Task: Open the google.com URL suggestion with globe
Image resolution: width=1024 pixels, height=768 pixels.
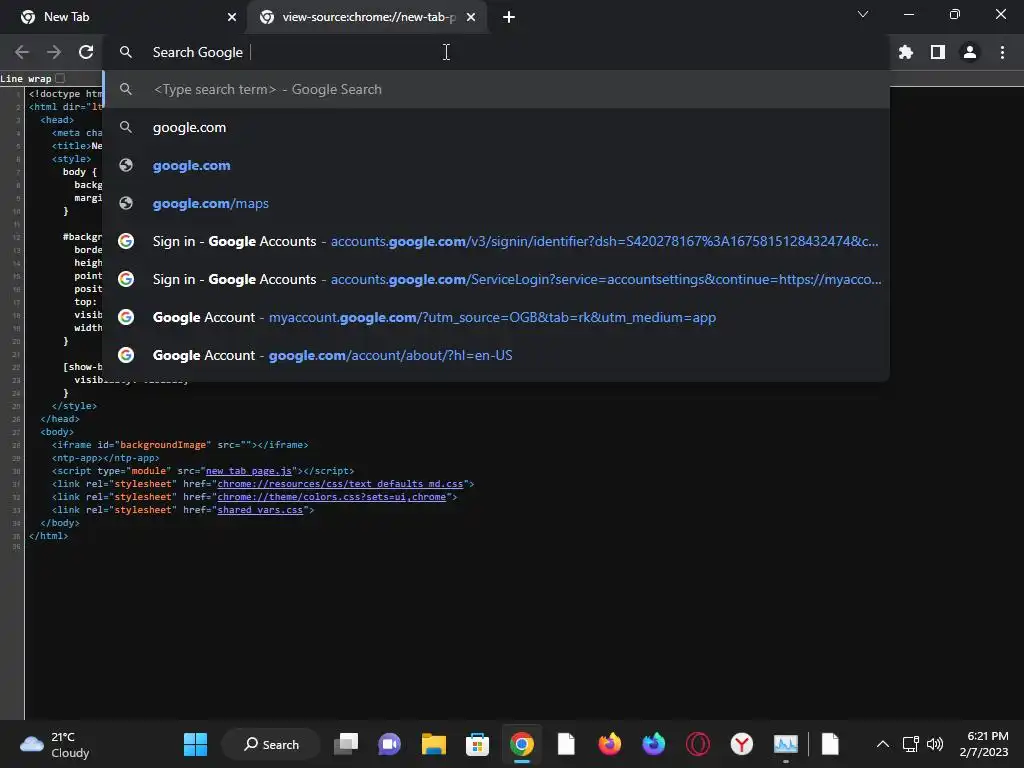Action: tap(496, 165)
